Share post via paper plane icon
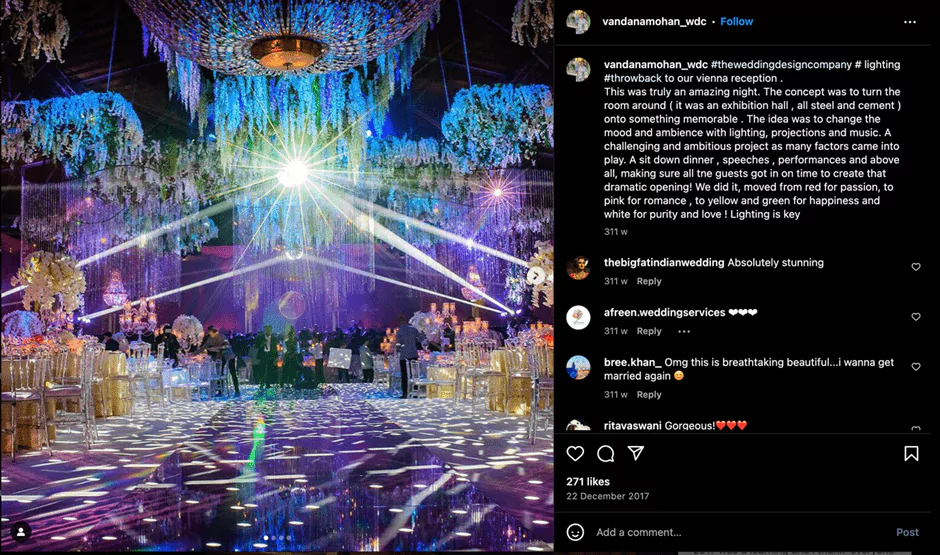The height and width of the screenshot is (555, 940). [x=635, y=453]
